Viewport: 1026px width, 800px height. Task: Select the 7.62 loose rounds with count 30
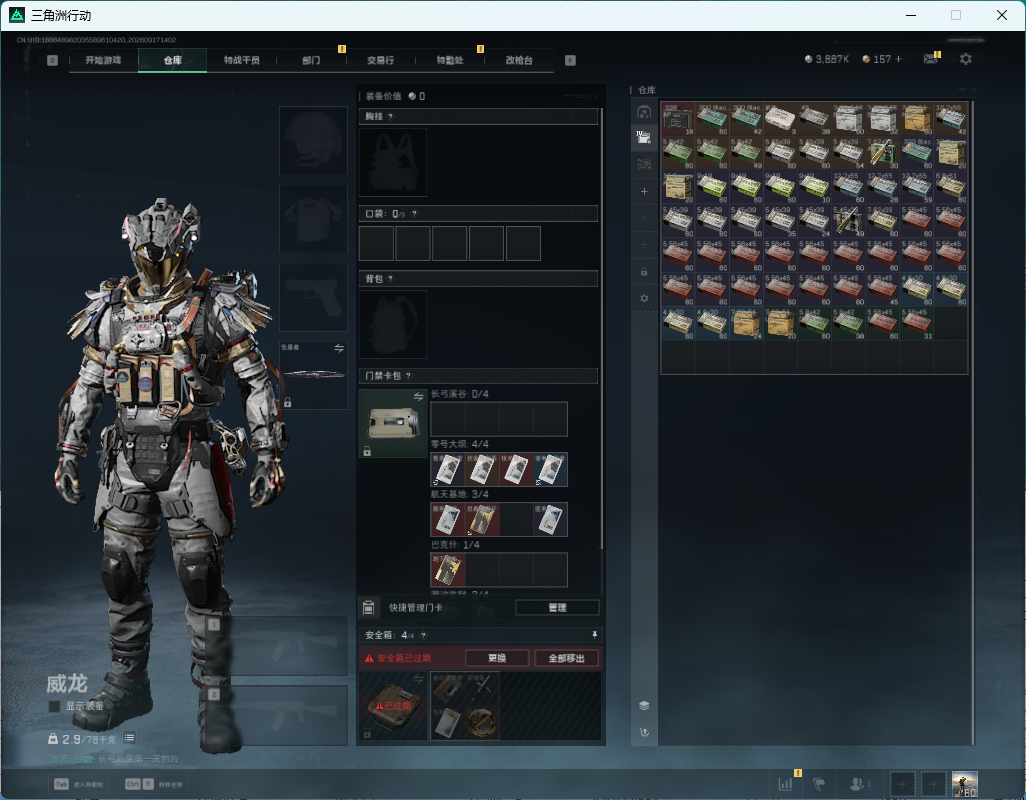(x=882, y=152)
